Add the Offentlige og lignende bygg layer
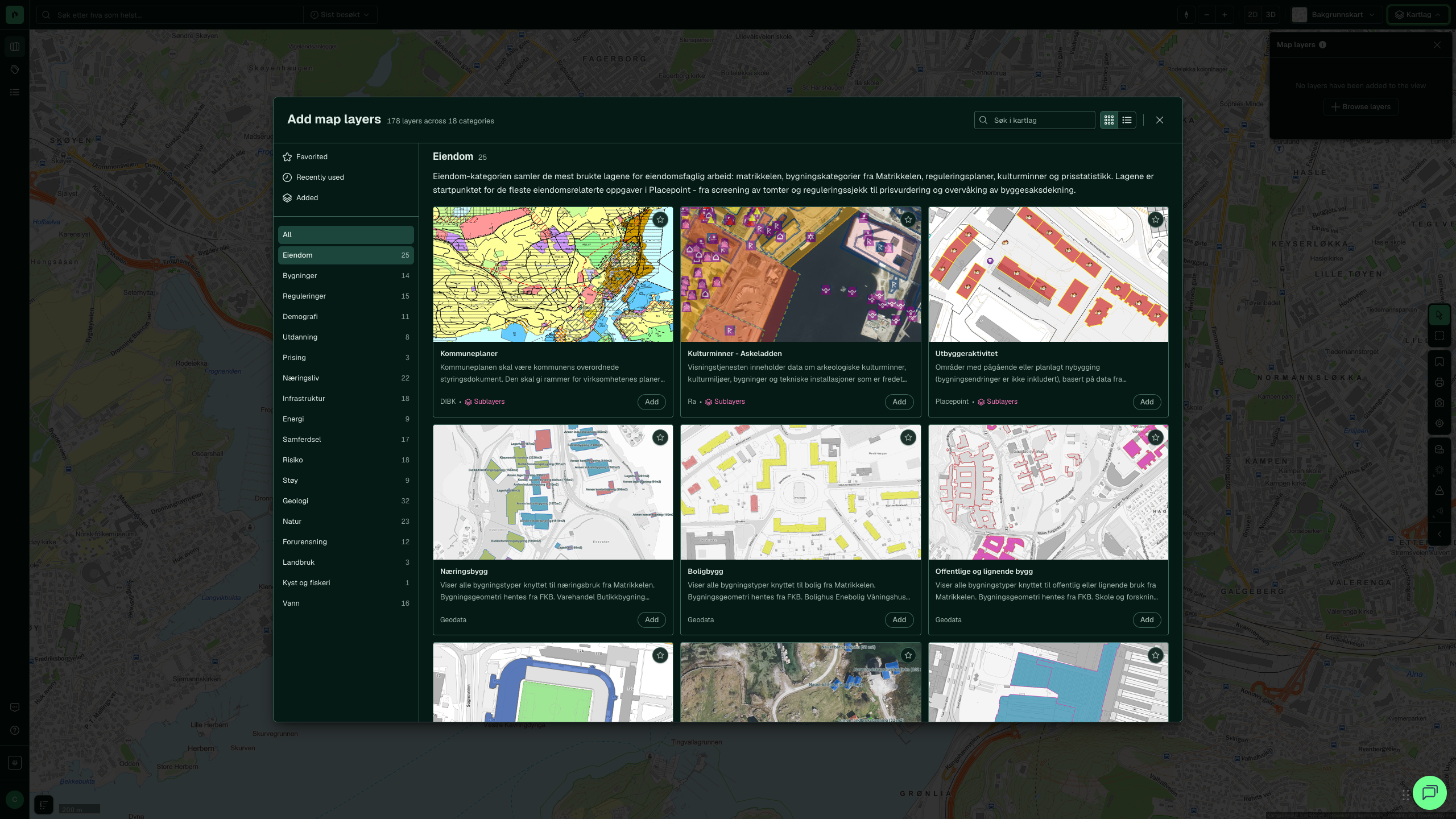 1147,620
